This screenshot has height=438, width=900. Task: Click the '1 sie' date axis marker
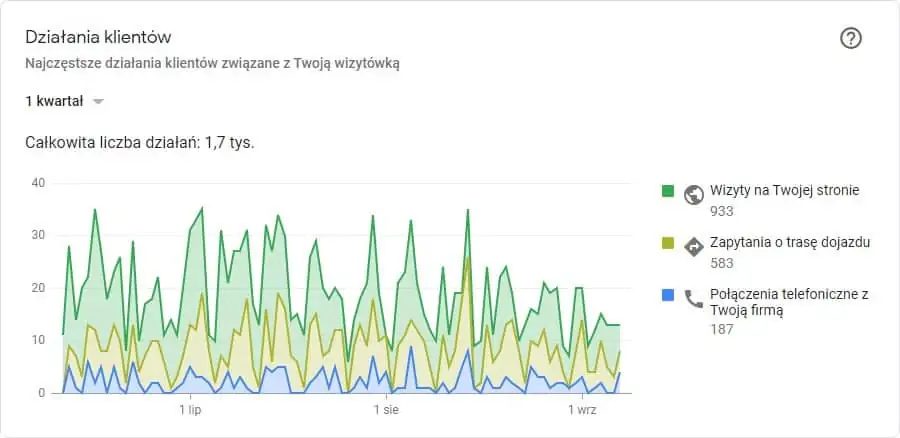click(386, 410)
